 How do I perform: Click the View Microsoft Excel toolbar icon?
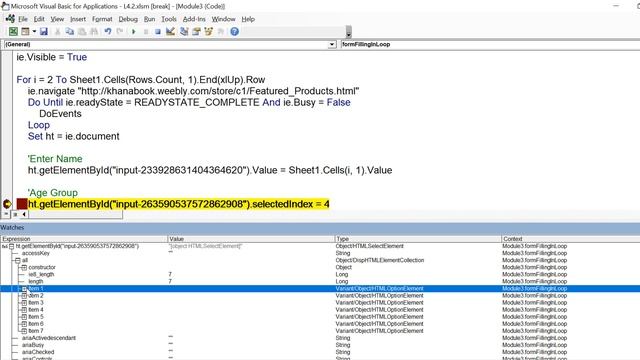tap(13, 31)
